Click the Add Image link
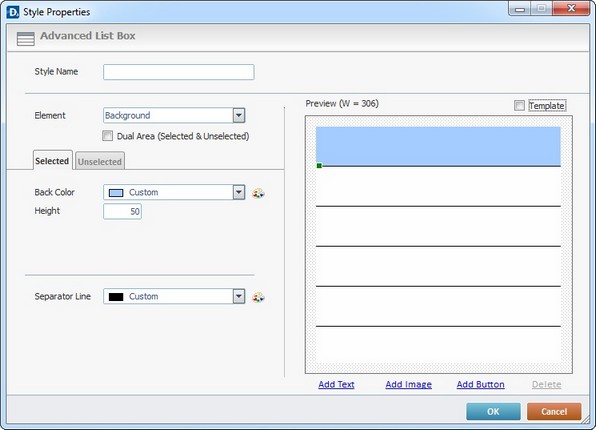596x430 pixels. [409, 384]
